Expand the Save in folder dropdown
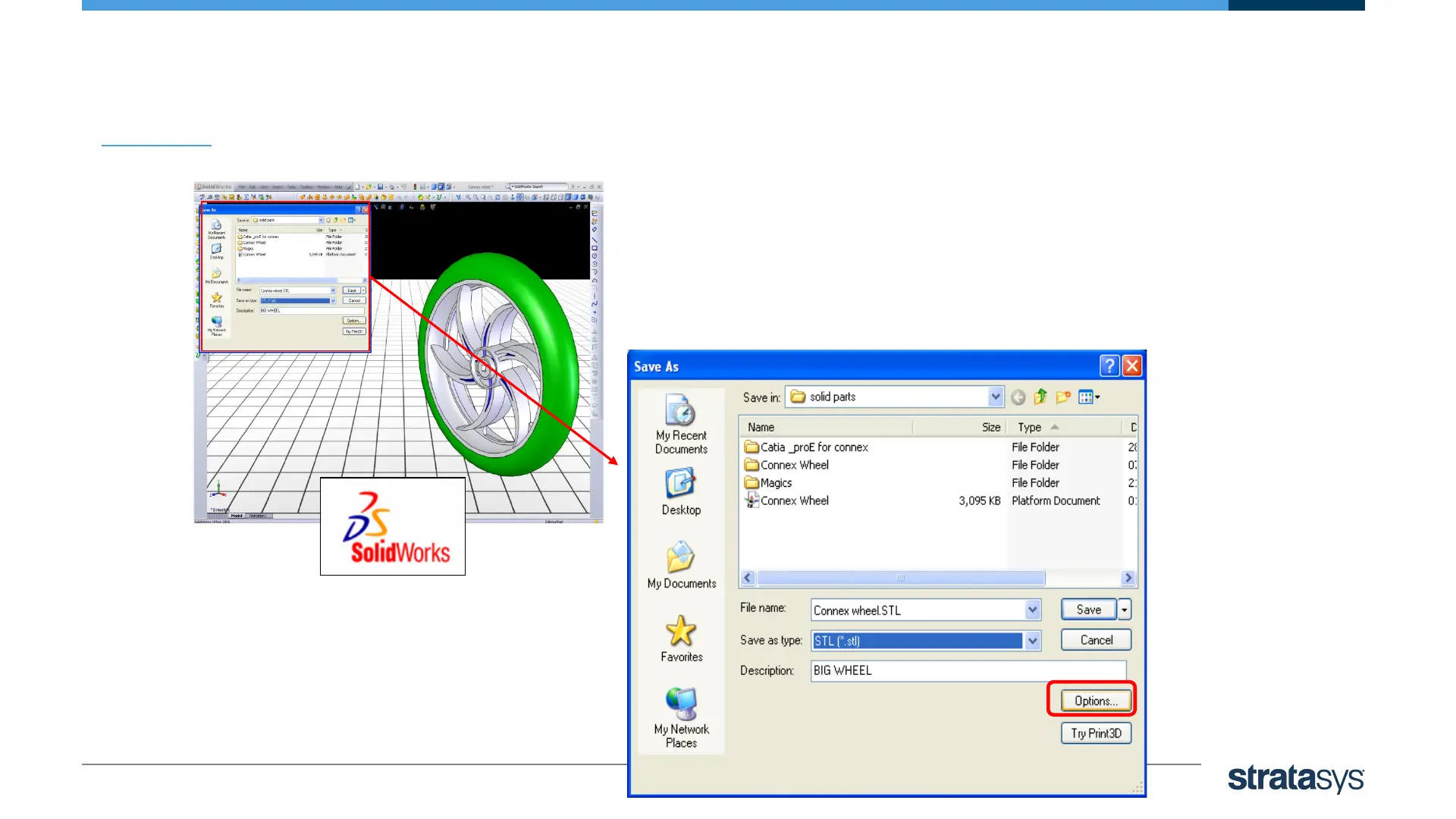The width and height of the screenshot is (1456, 819). (x=995, y=397)
